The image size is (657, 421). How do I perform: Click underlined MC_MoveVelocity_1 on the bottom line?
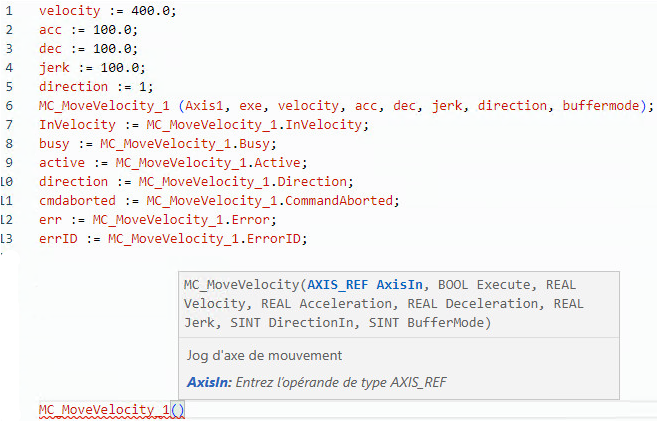(104, 410)
